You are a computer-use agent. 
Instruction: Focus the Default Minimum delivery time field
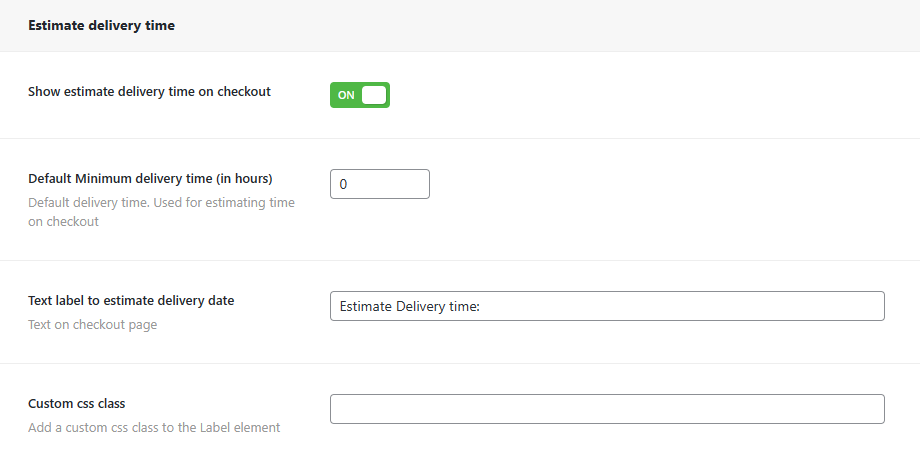[x=379, y=184]
